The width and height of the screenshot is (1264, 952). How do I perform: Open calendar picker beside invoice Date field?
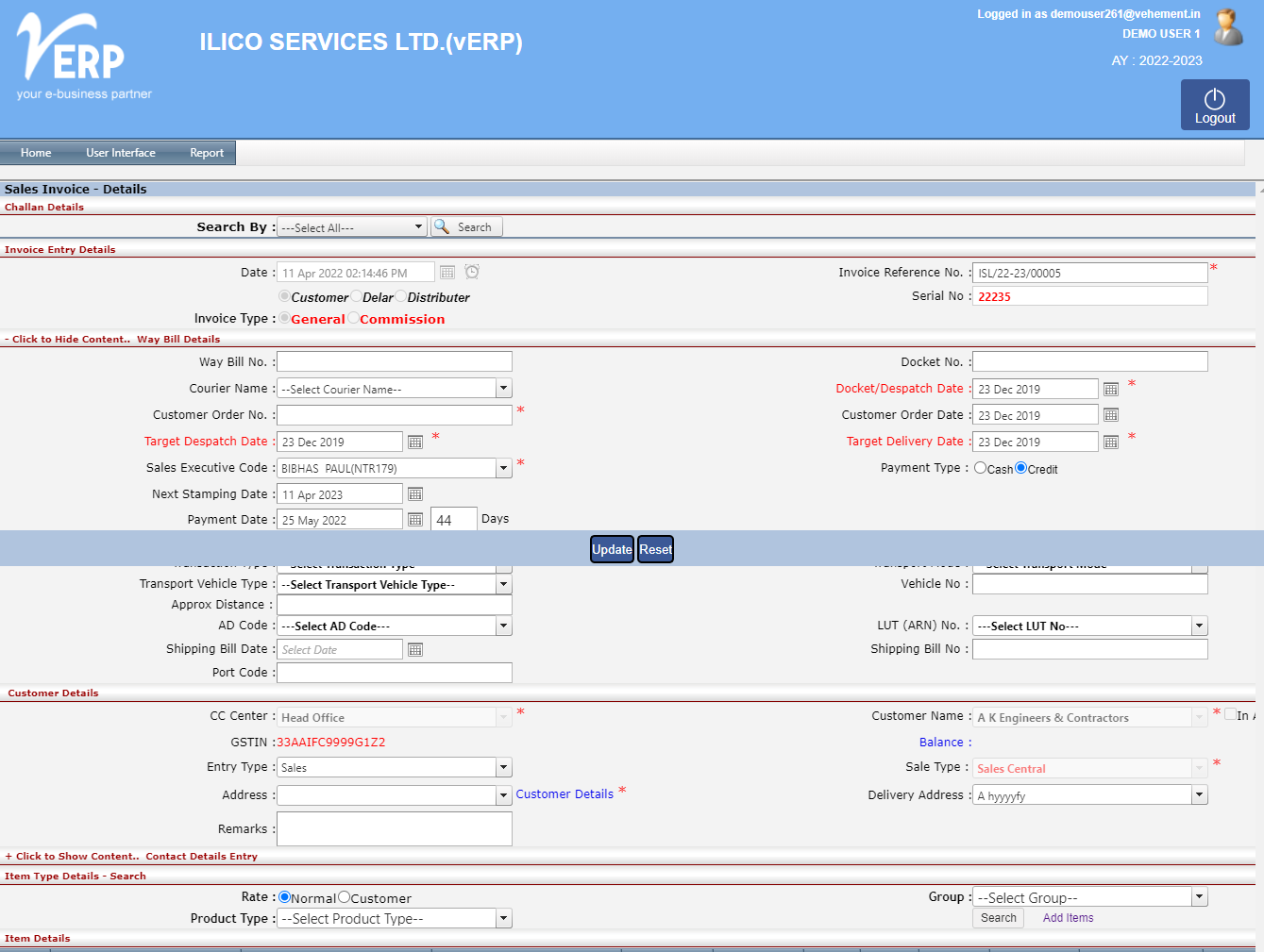447,273
